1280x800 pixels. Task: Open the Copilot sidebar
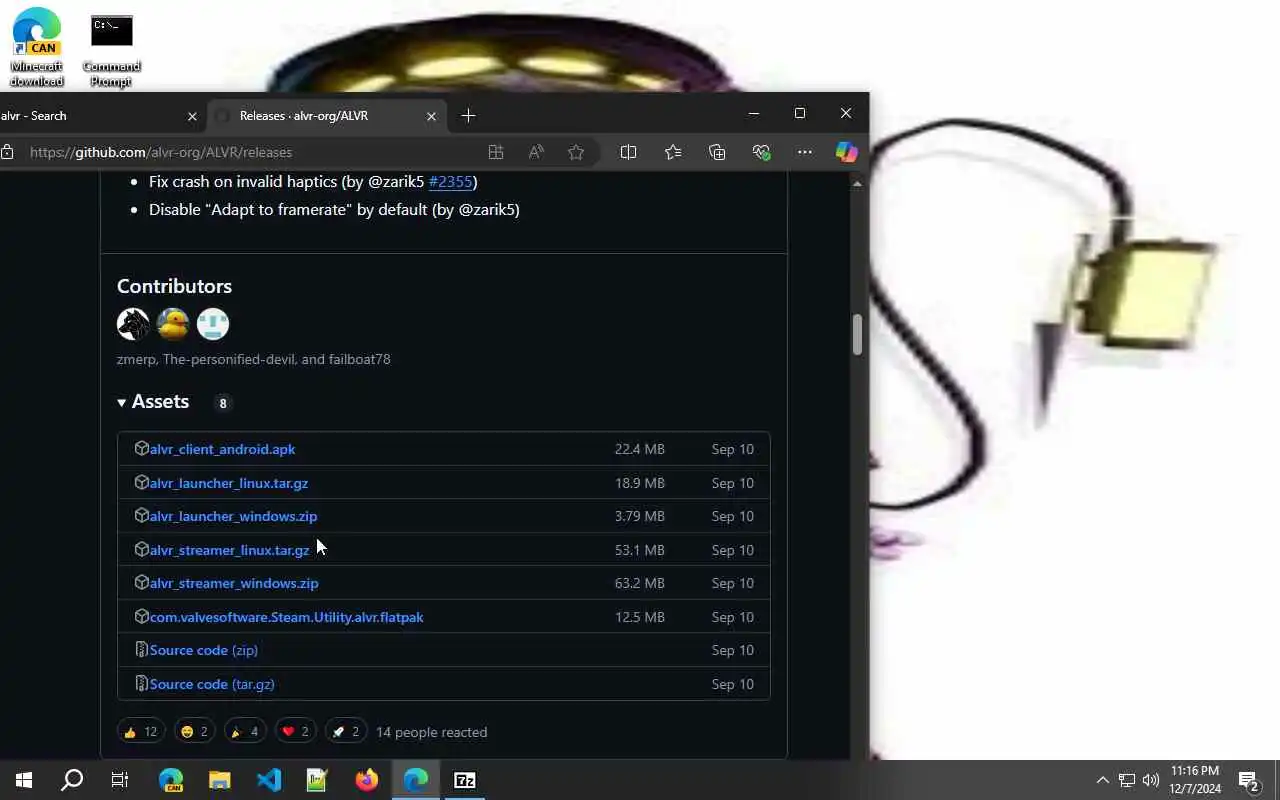(847, 152)
